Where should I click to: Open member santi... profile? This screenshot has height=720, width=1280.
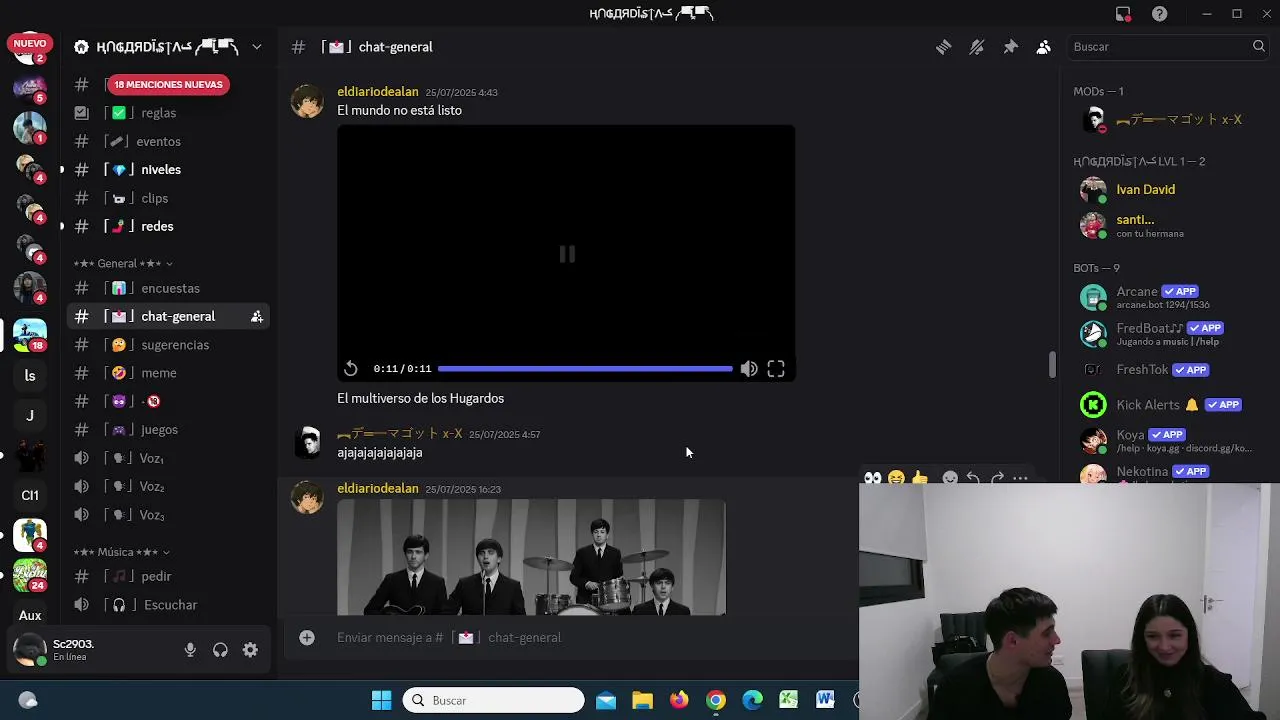1162,225
